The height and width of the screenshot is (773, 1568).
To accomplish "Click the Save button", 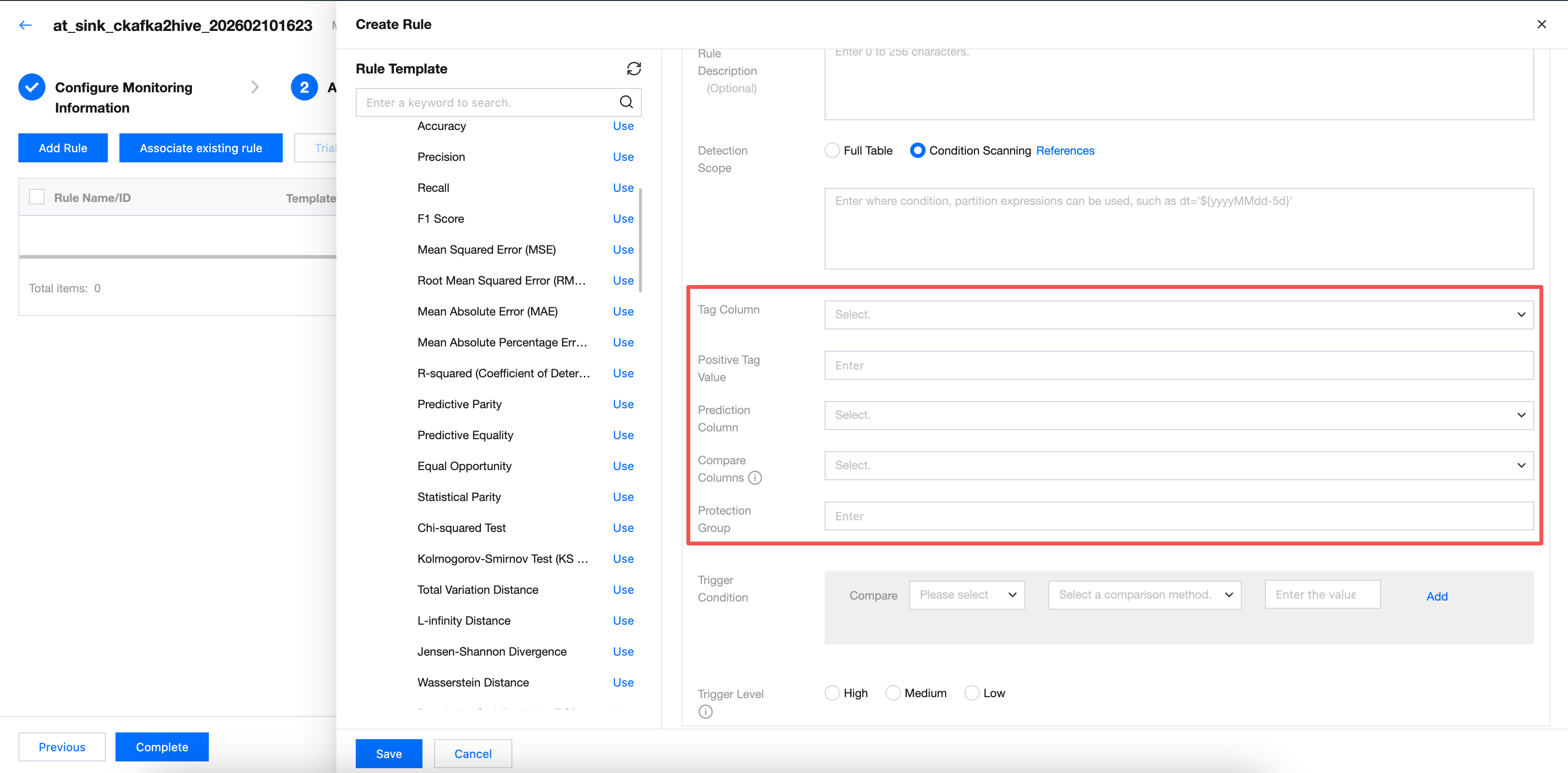I will tap(388, 754).
